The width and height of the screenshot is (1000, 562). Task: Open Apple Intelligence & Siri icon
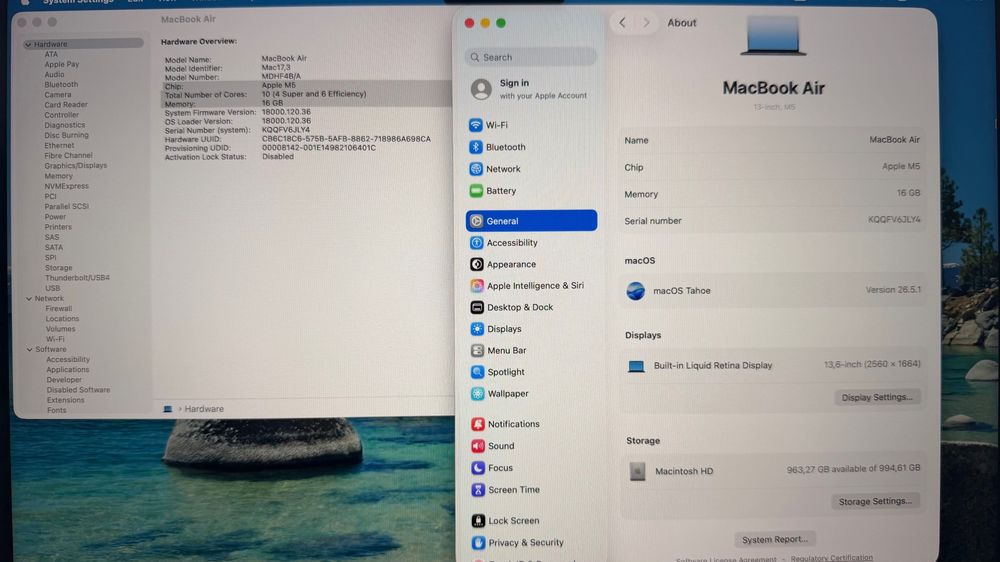tap(477, 286)
